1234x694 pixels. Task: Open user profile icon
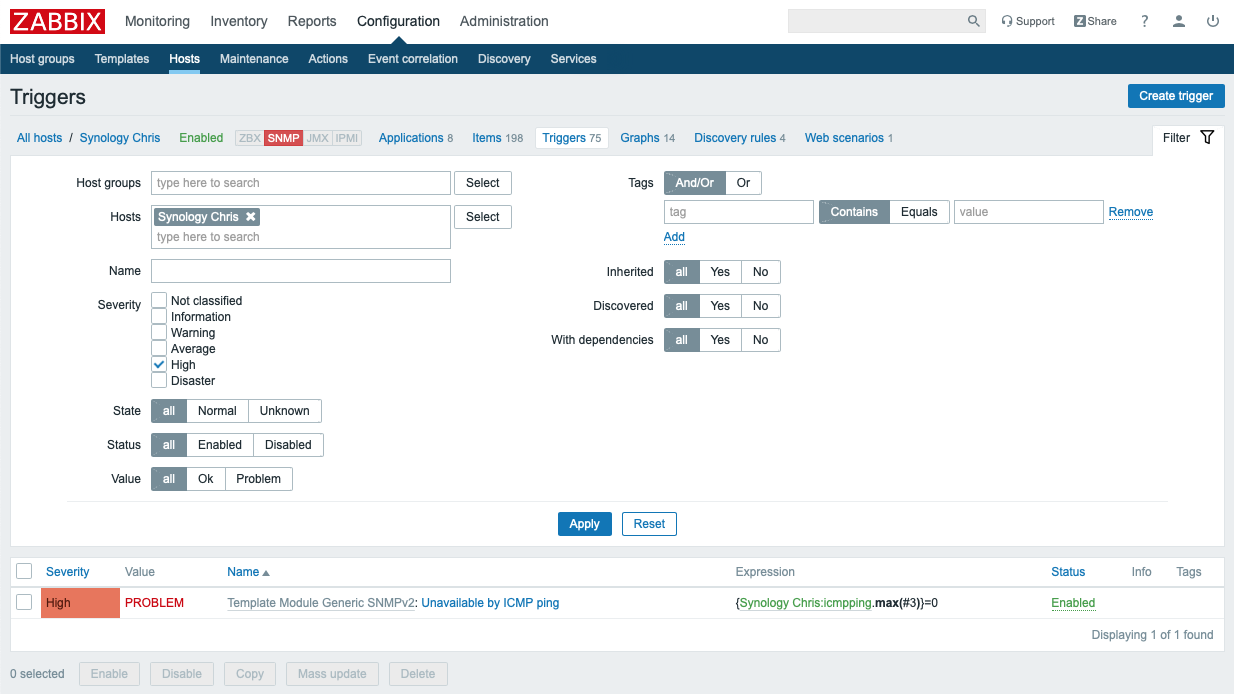point(1179,21)
